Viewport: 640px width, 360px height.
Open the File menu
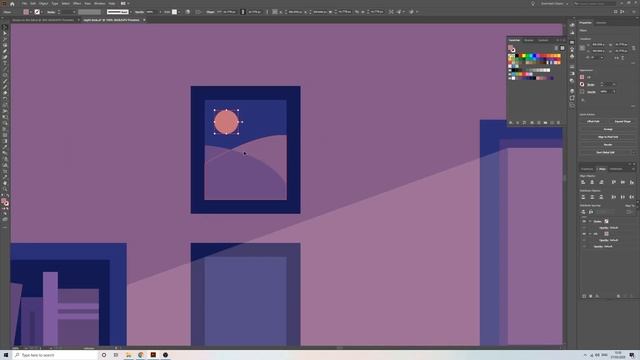pyautogui.click(x=24, y=3)
